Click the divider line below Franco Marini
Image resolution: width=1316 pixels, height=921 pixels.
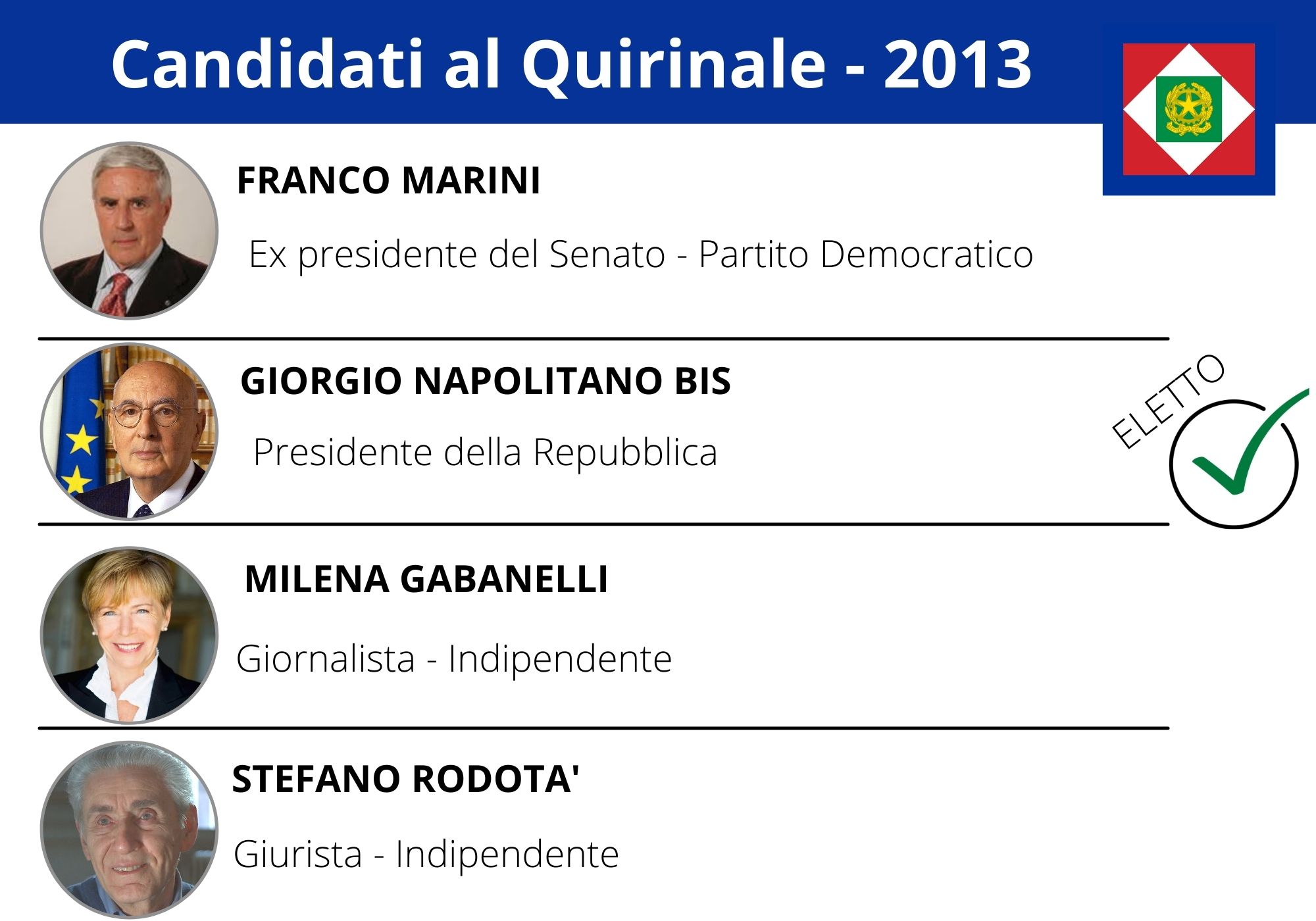[603, 339]
